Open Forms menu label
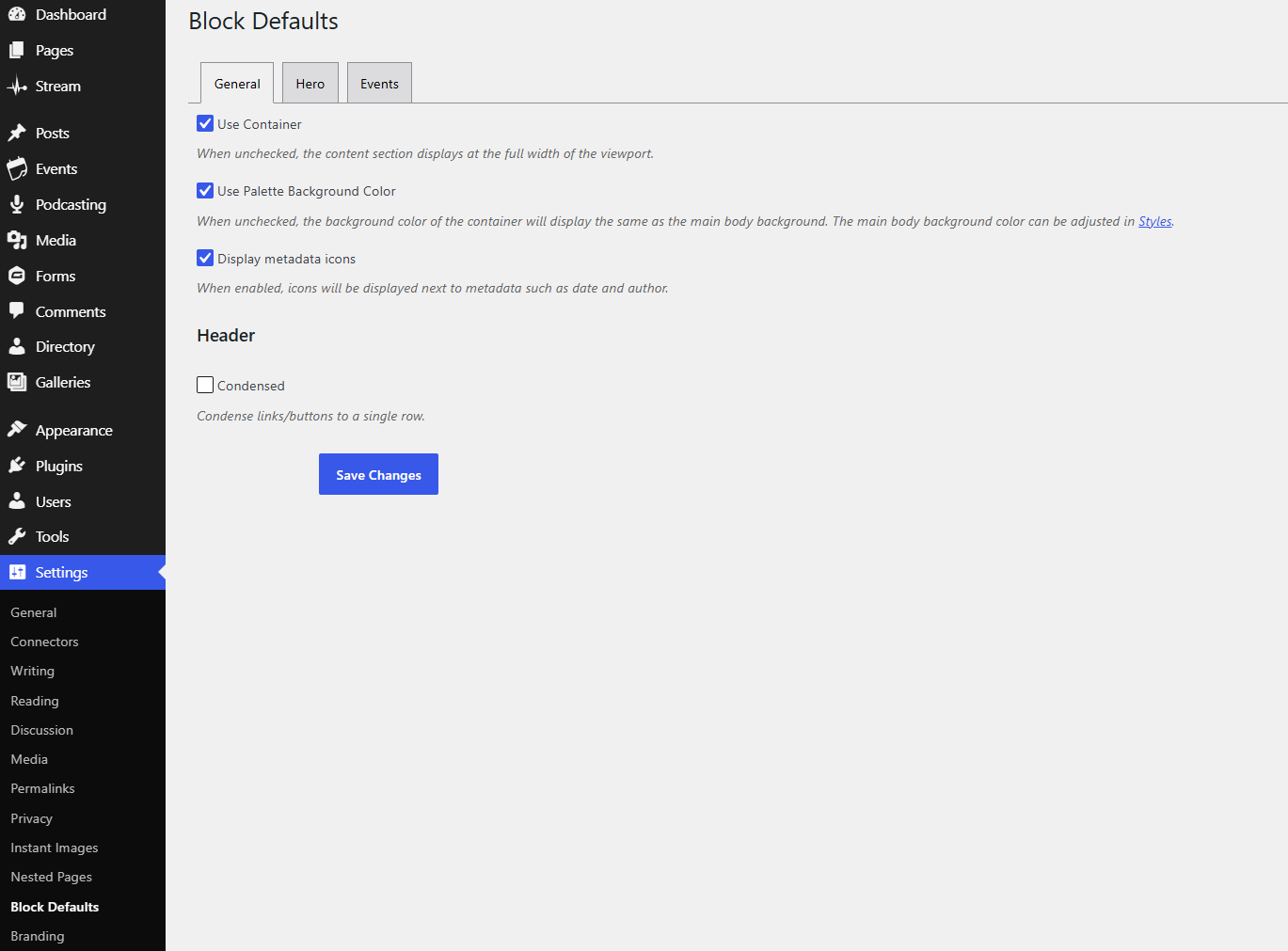1288x951 pixels. tap(56, 276)
